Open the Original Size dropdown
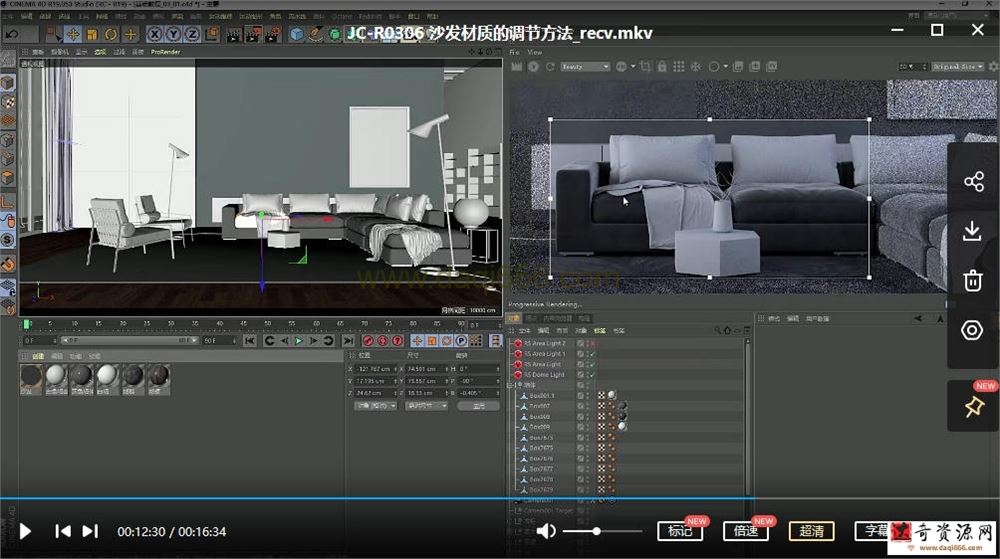Viewport: 1000px width, 559px height. click(x=957, y=66)
